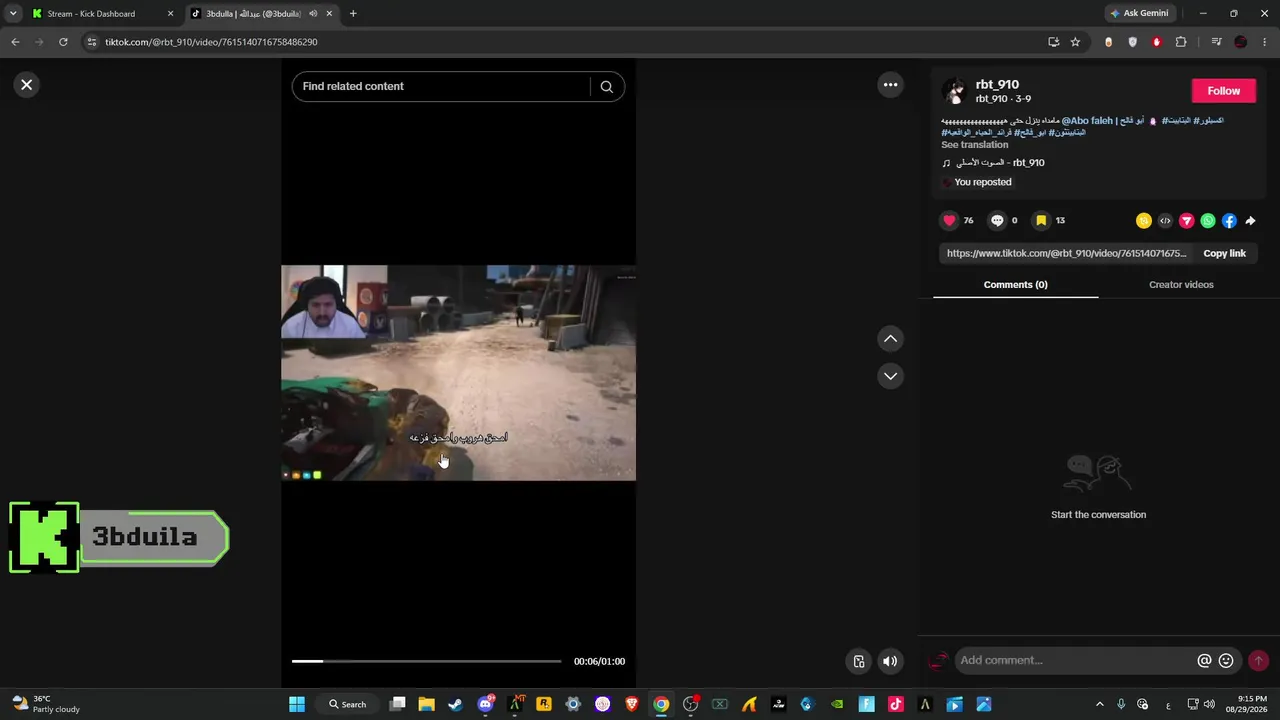Open the clock and date showing 9:15 PM
This screenshot has width=1280, height=720.
(1252, 704)
